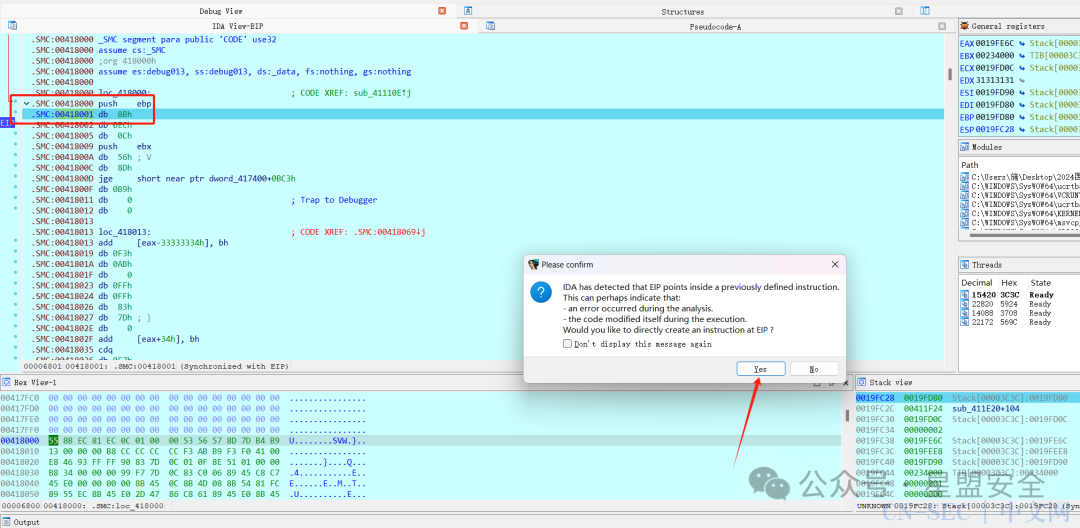
Task: Click the Trap to Debugger comment
Action: click(x=334, y=200)
